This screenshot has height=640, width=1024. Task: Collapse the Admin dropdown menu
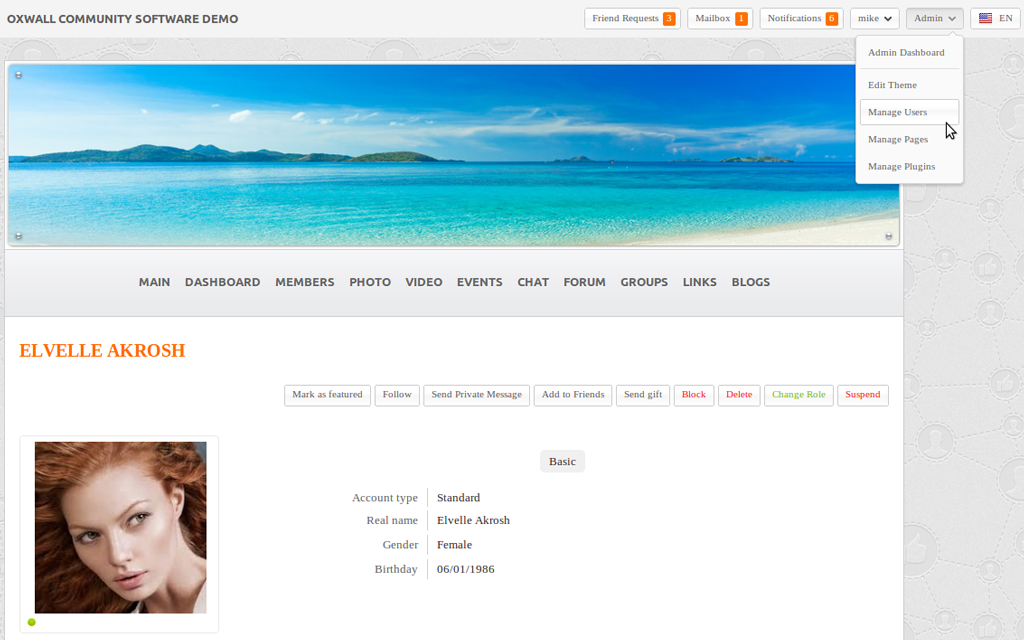(934, 19)
